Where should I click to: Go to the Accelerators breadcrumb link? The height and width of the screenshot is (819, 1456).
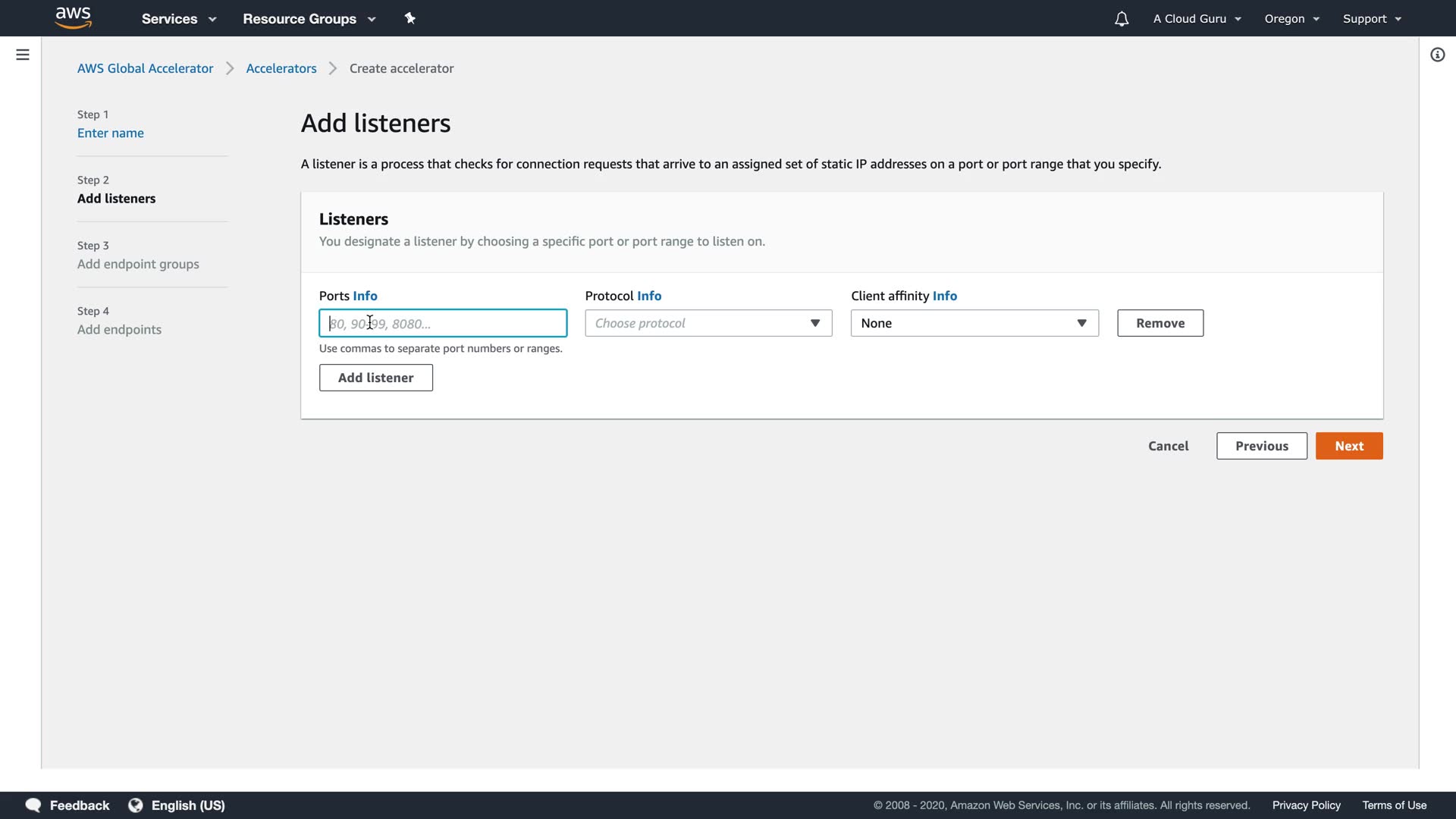pos(281,68)
